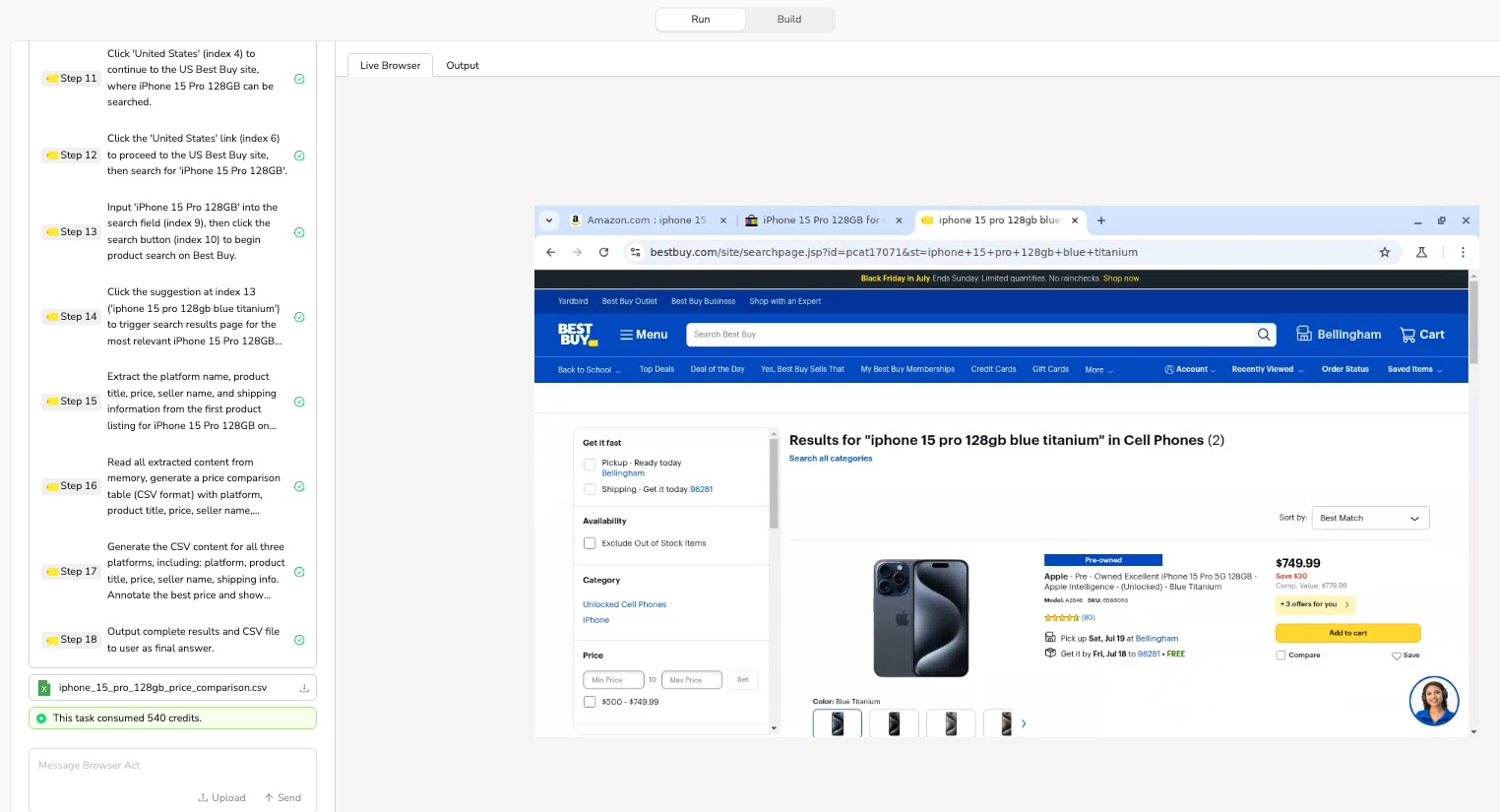The height and width of the screenshot is (812, 1500).
Task: Click the CSV file spreadsheet icon
Action: pos(44,688)
